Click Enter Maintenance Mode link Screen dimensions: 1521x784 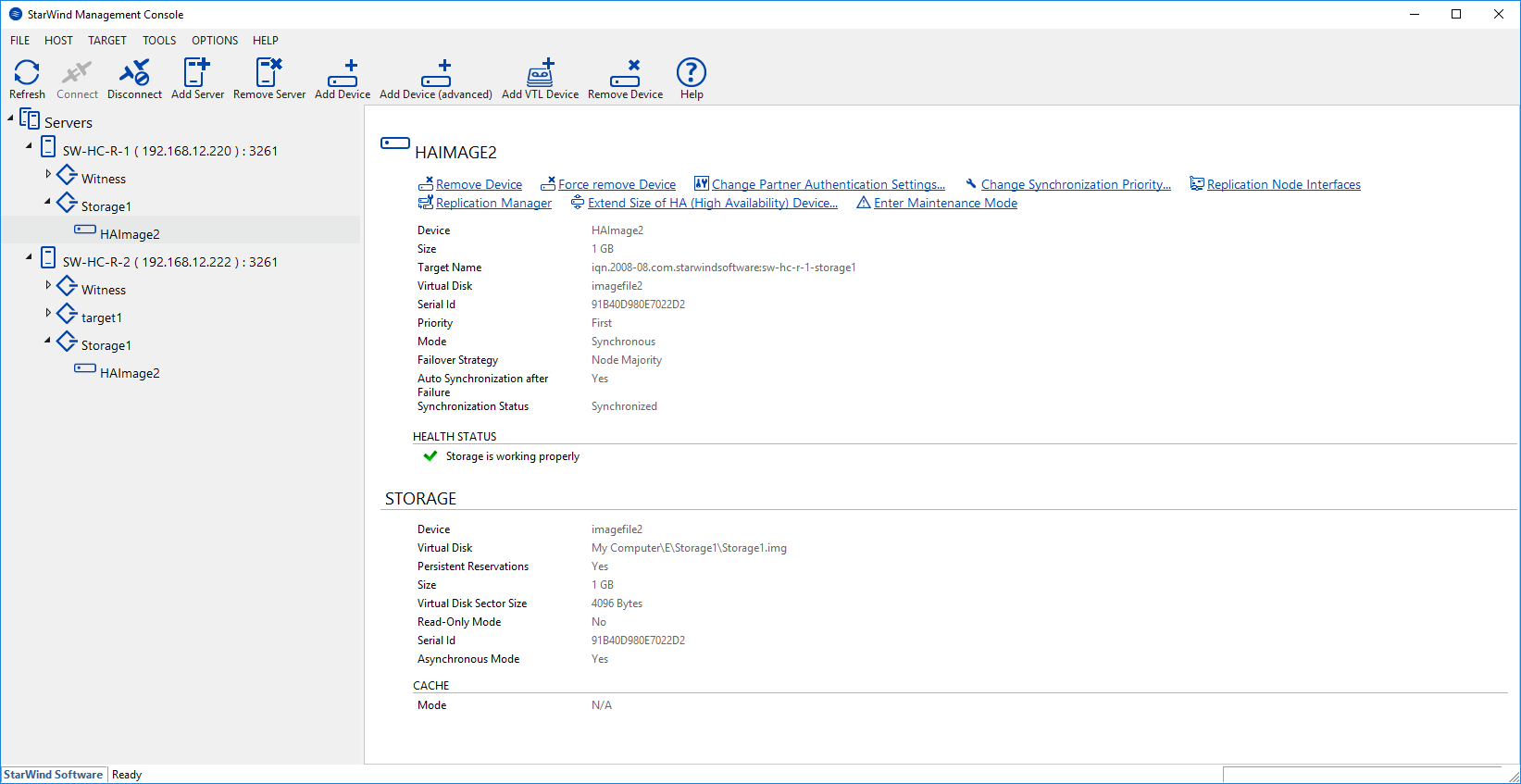945,204
